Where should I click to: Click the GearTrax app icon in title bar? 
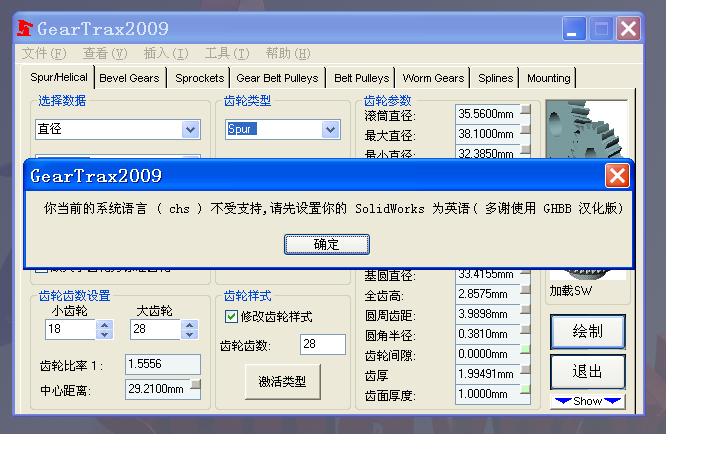tap(25, 28)
